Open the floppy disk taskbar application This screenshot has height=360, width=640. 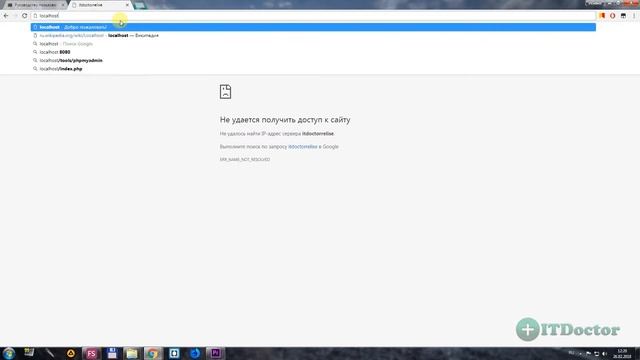point(112,353)
